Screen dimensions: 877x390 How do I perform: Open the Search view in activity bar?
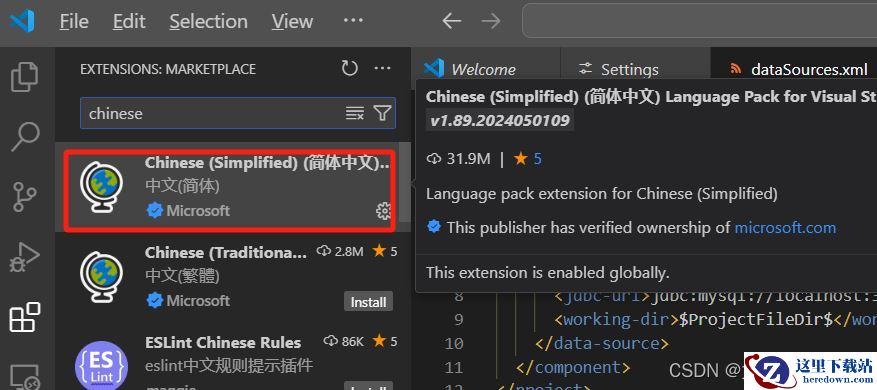pyautogui.click(x=24, y=137)
